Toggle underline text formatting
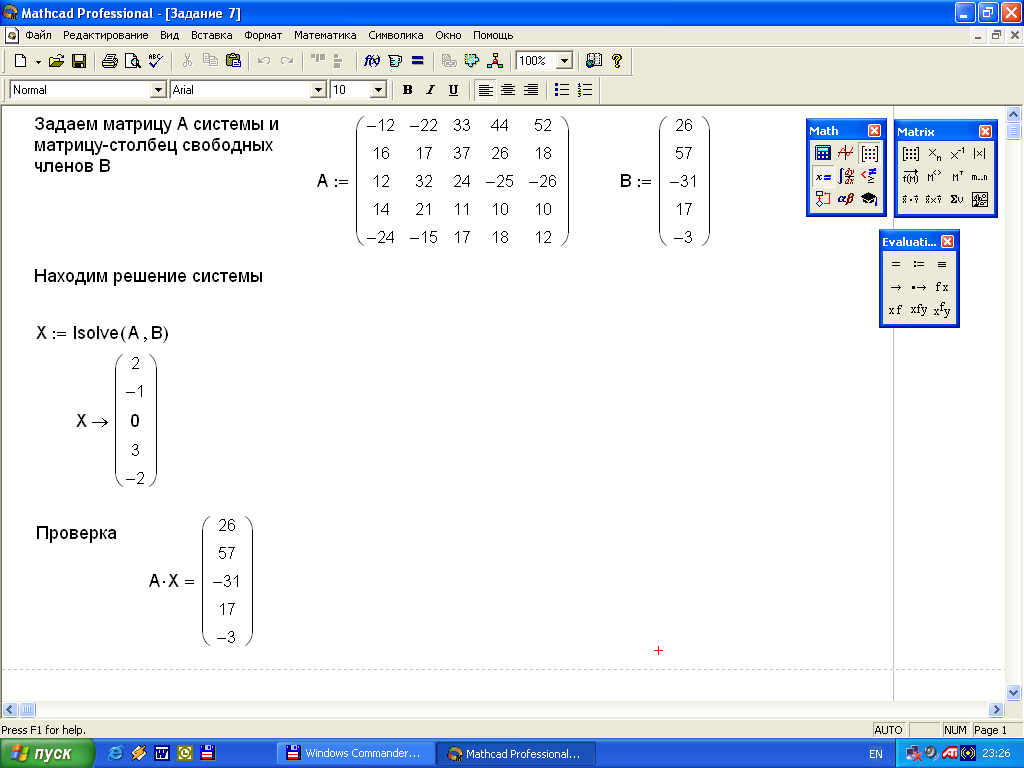 point(453,90)
